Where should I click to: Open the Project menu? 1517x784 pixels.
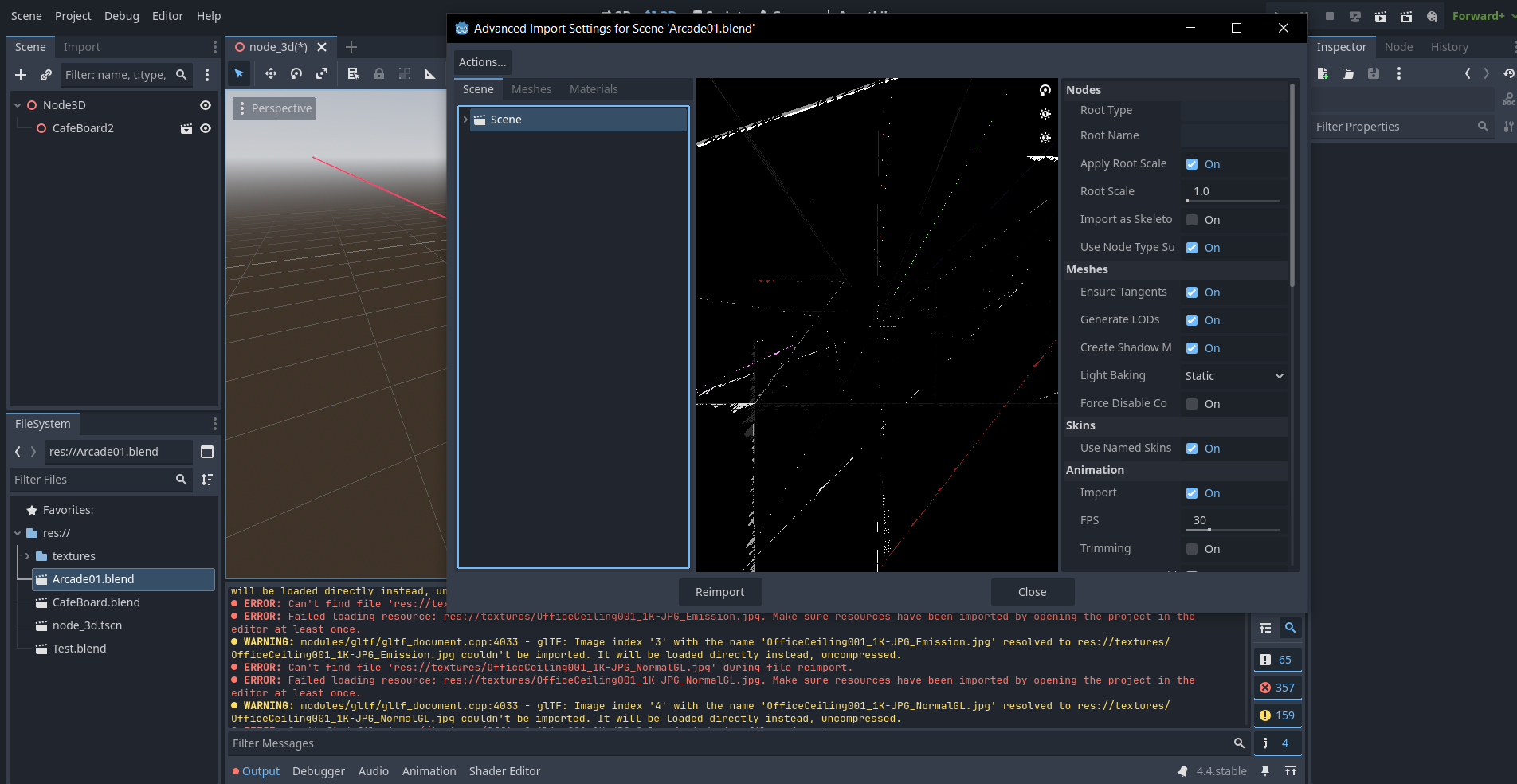click(x=73, y=16)
